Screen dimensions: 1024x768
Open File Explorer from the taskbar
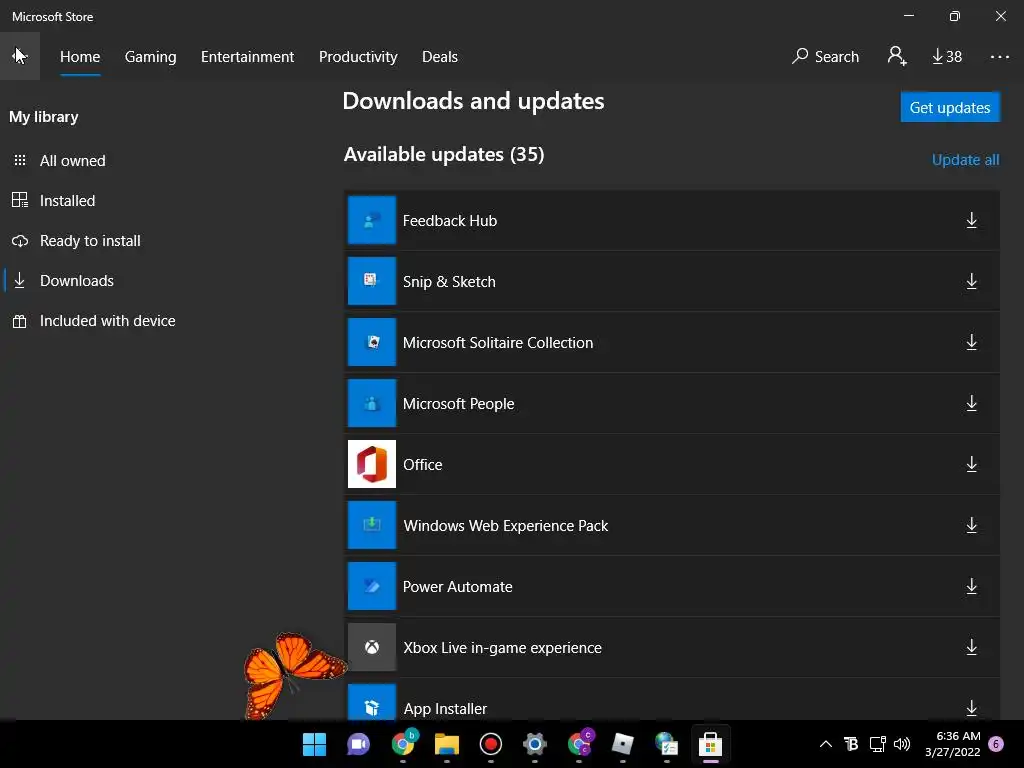click(x=447, y=744)
